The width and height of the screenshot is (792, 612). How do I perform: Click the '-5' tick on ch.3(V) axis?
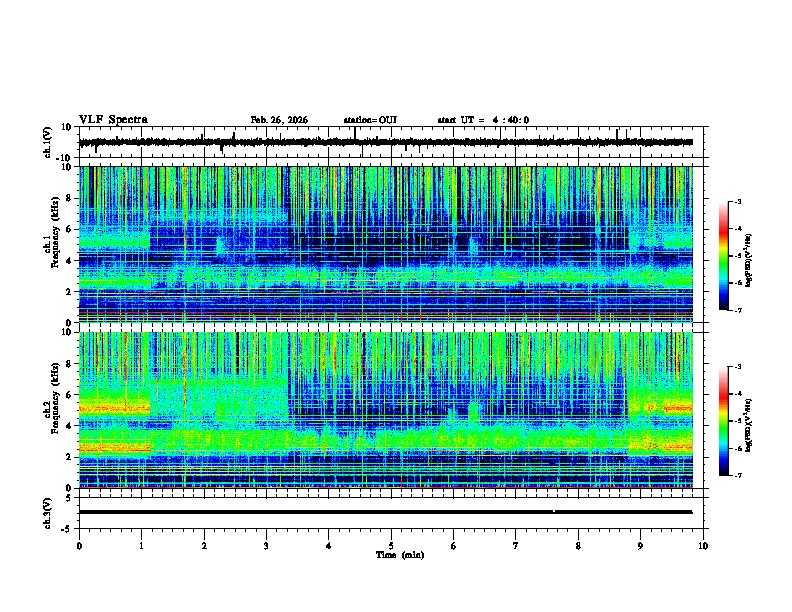67,529
